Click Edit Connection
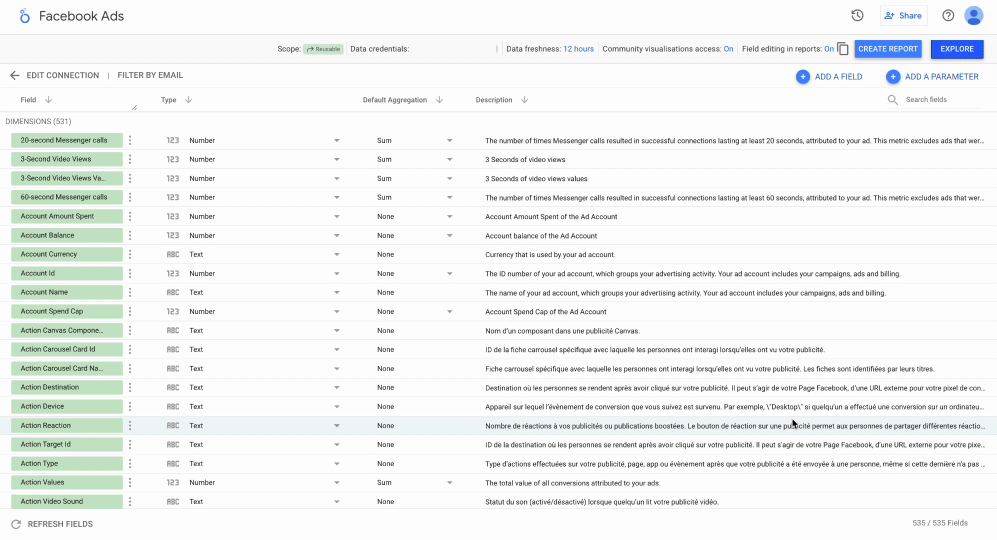 62,75
